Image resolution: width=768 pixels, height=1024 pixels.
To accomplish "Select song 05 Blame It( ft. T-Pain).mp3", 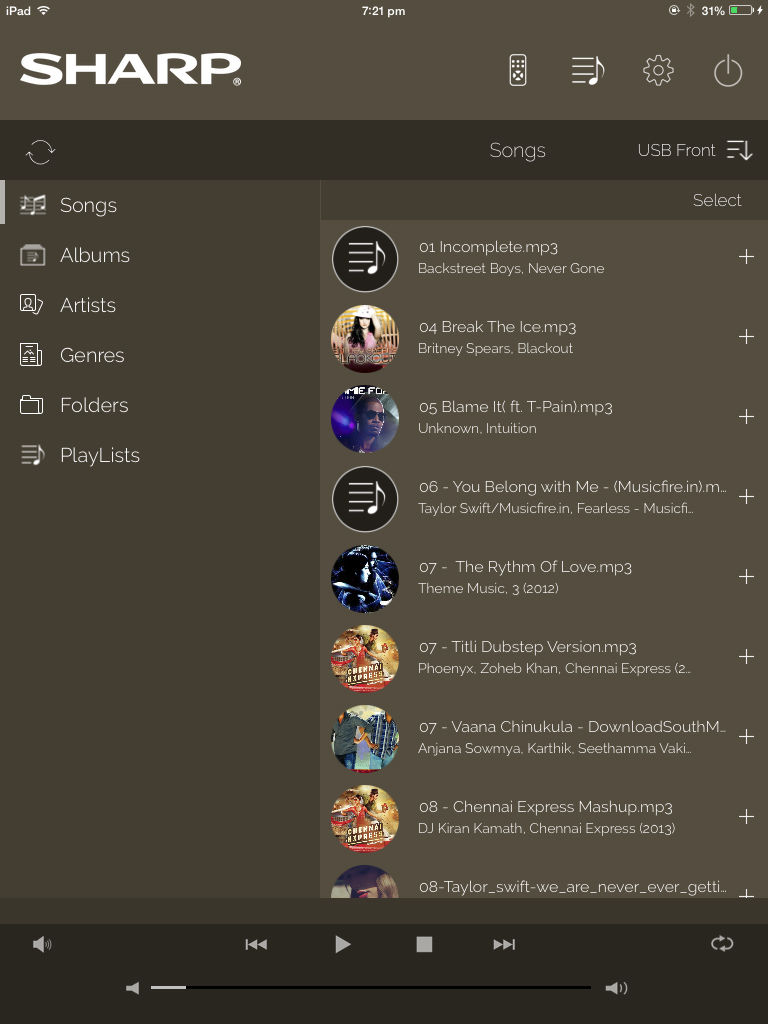I will click(x=544, y=418).
